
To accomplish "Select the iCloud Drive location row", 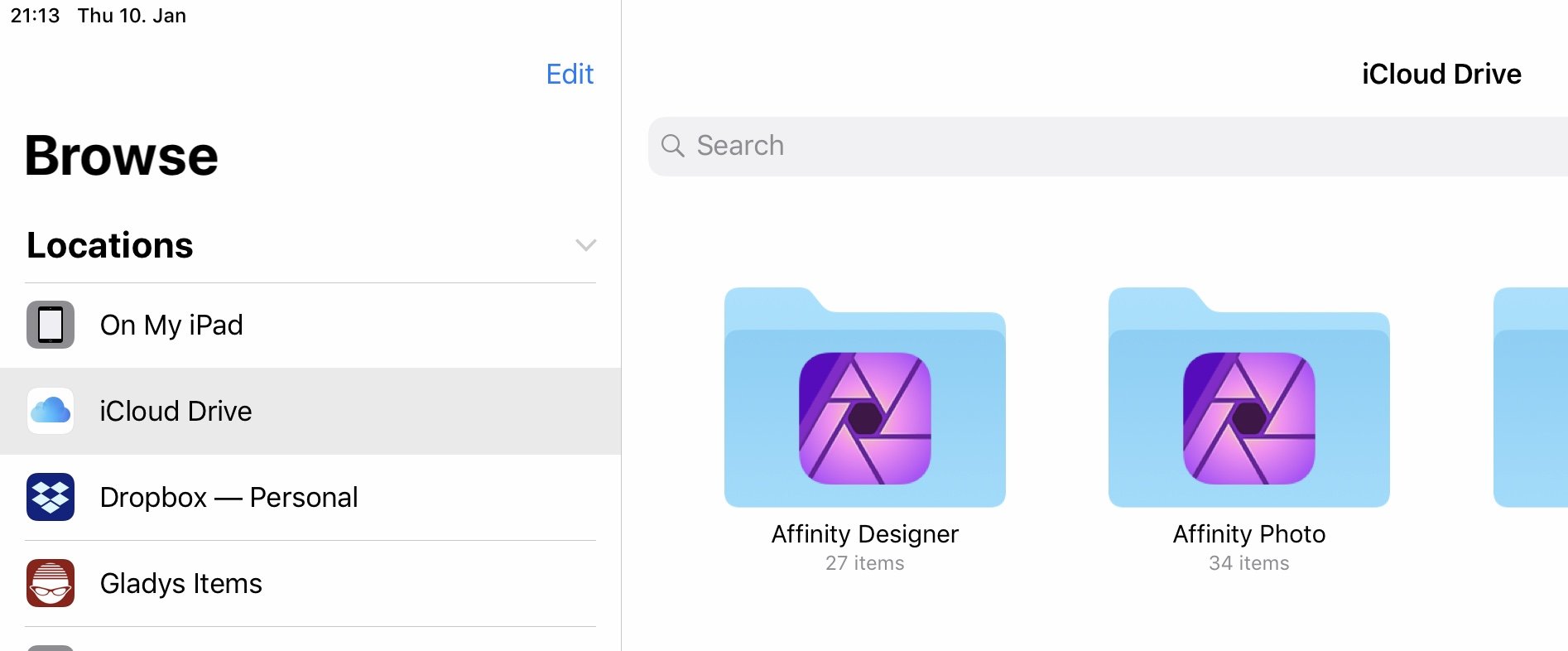I will 310,412.
